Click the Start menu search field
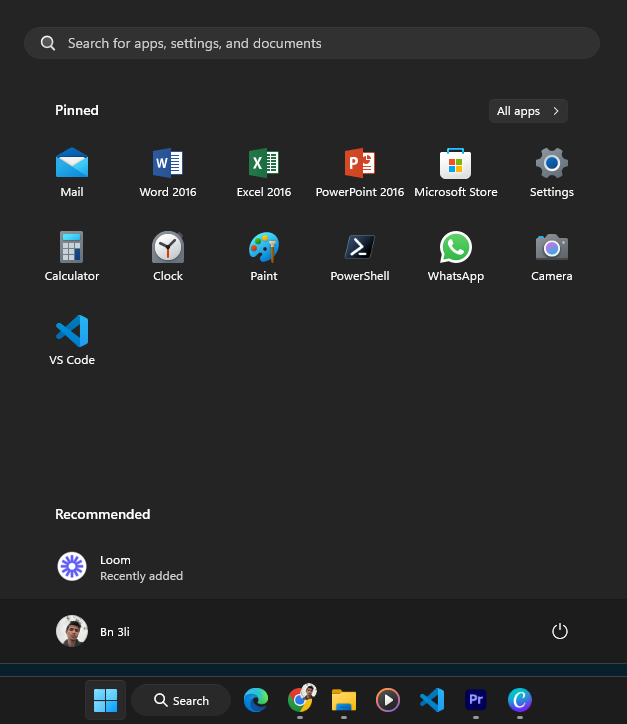This screenshot has width=627, height=724. pos(312,43)
